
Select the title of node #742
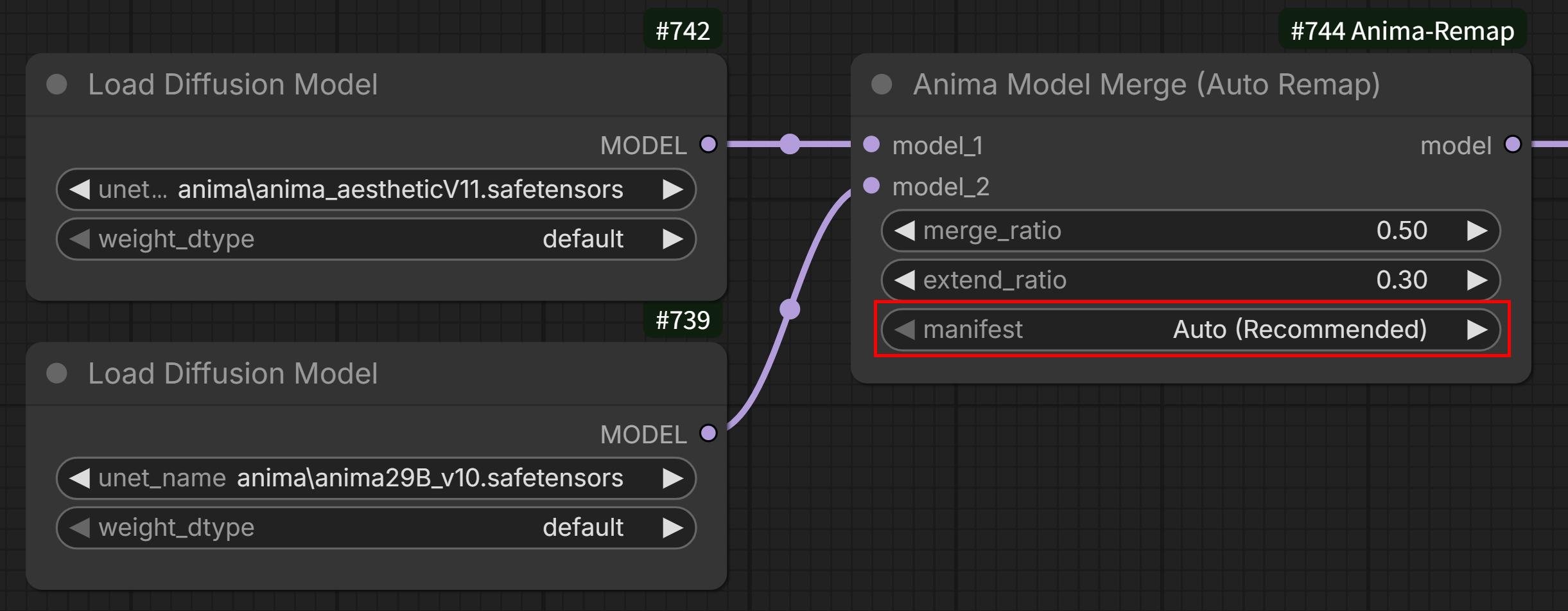pyautogui.click(x=233, y=85)
